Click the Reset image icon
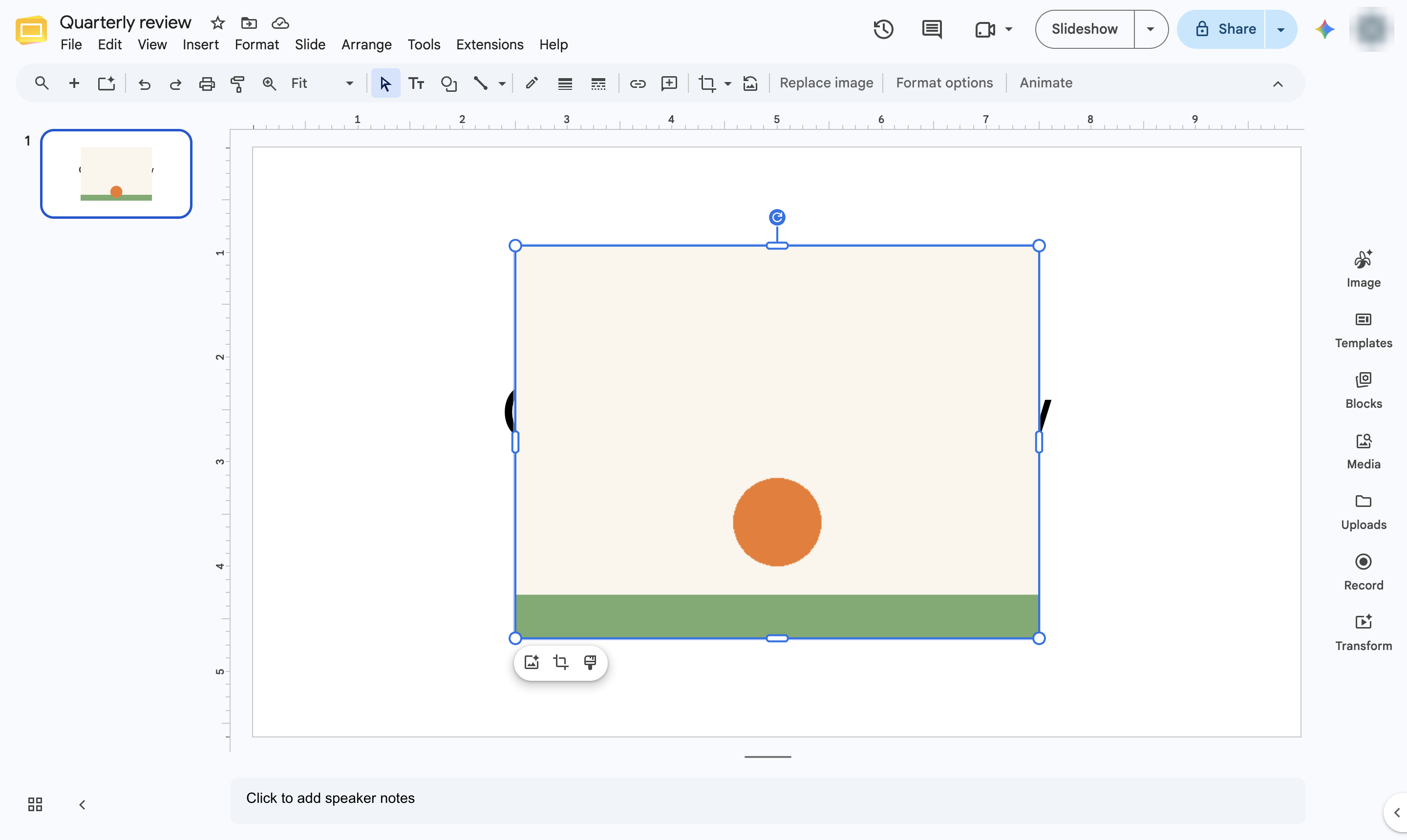The width and height of the screenshot is (1407, 840). coord(750,83)
